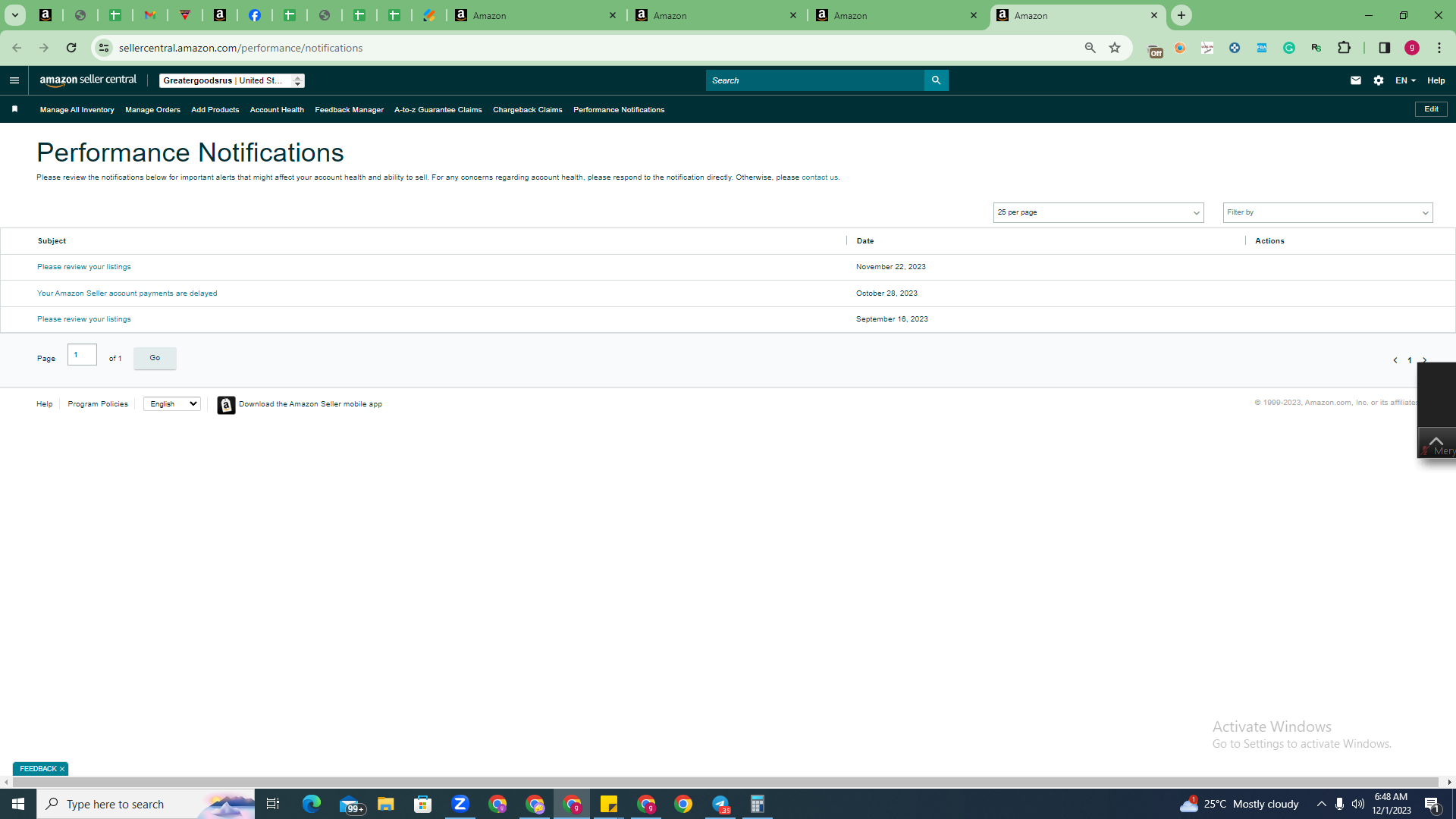Open Telegram from the taskbar

(720, 804)
